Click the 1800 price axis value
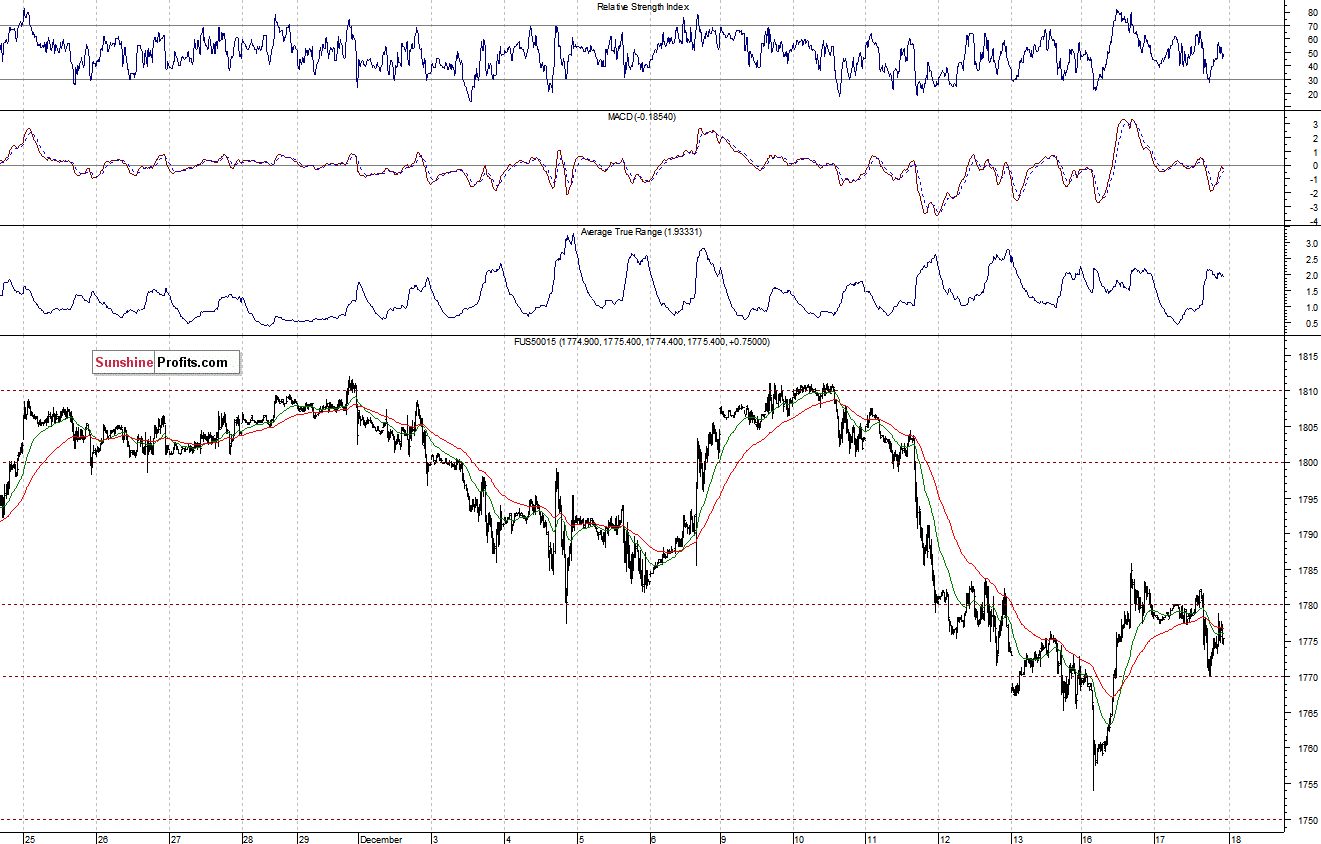Viewport: 1321px width, 844px height. pyautogui.click(x=1308, y=463)
